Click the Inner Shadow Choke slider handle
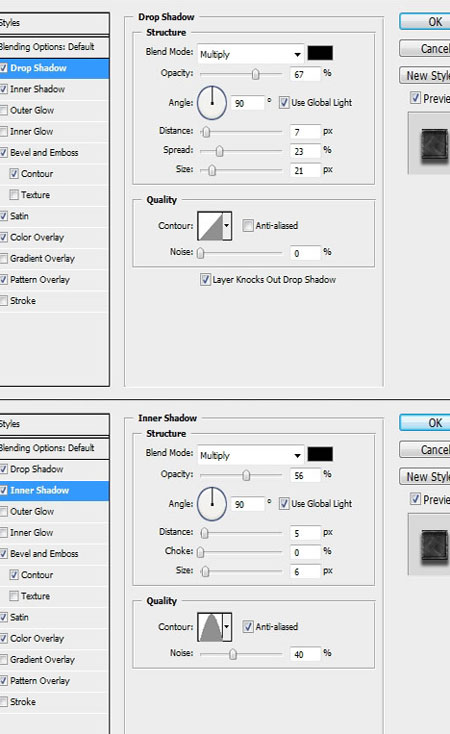 [200, 552]
